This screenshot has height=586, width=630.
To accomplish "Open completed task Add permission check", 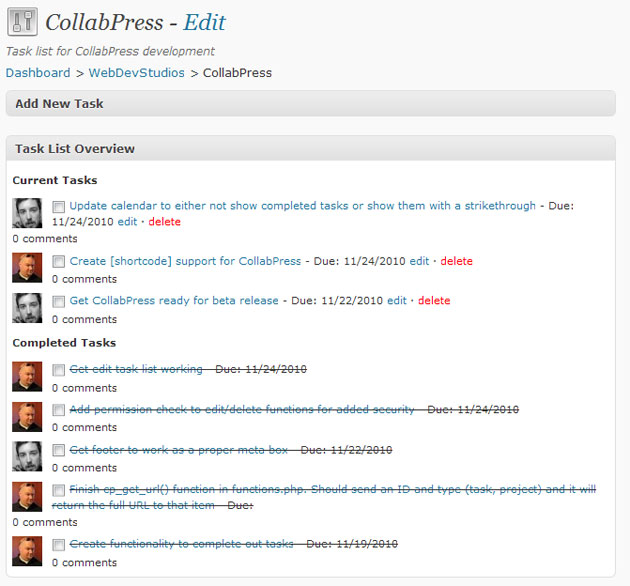I will (242, 410).
